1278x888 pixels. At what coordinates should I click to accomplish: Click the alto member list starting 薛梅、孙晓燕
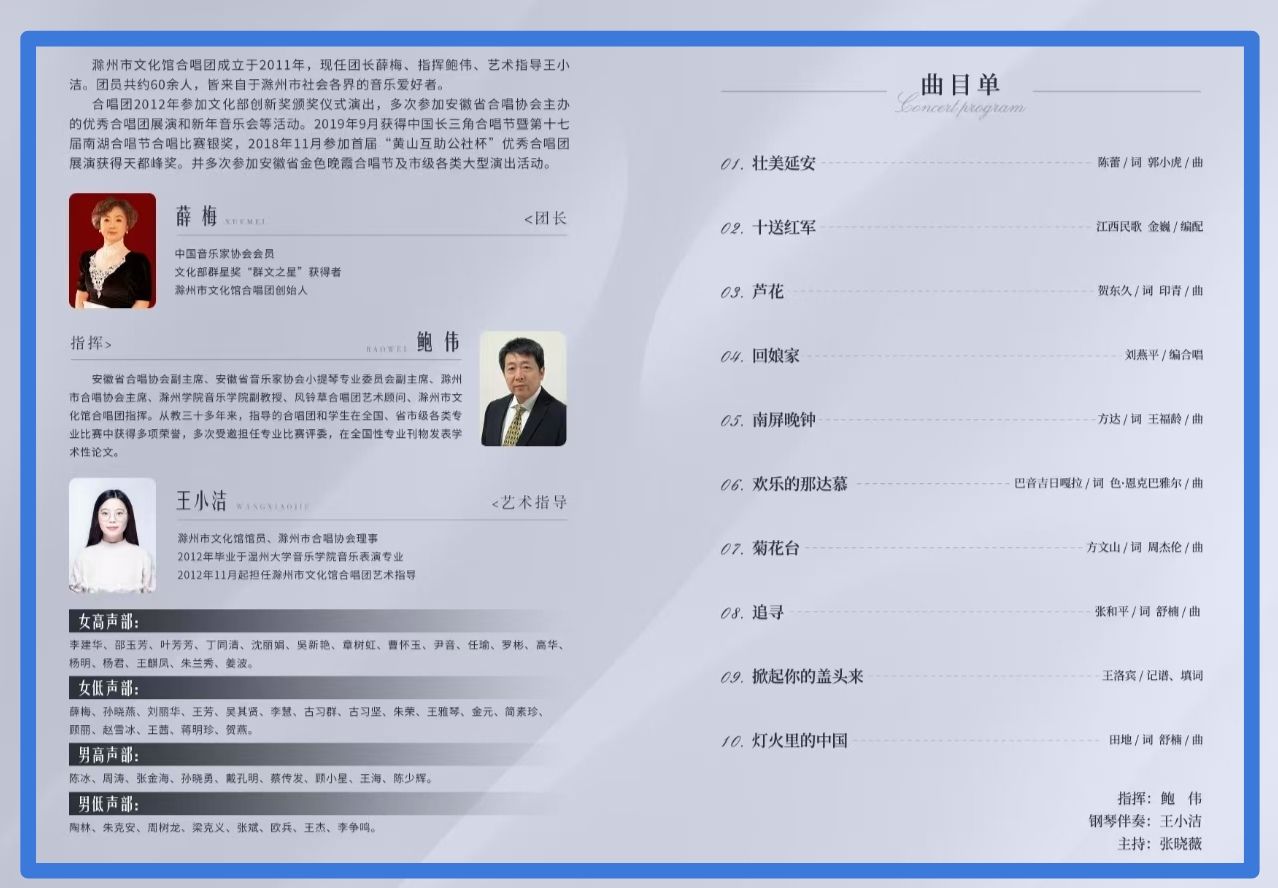click(x=306, y=721)
